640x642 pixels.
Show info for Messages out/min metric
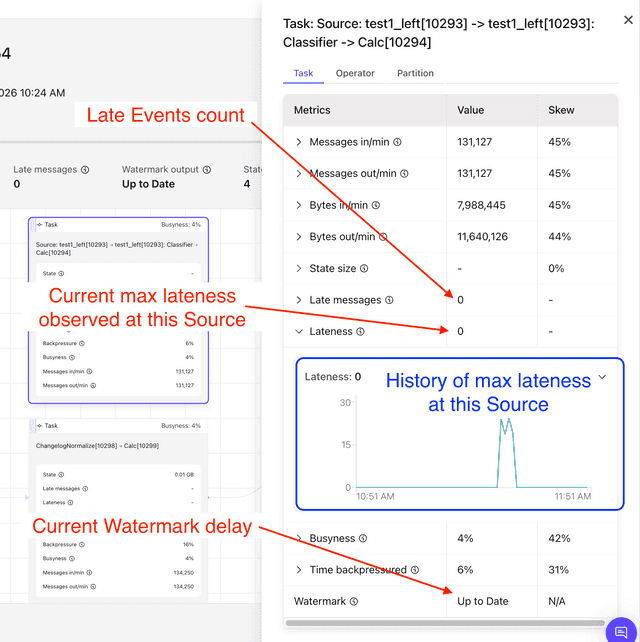404,174
